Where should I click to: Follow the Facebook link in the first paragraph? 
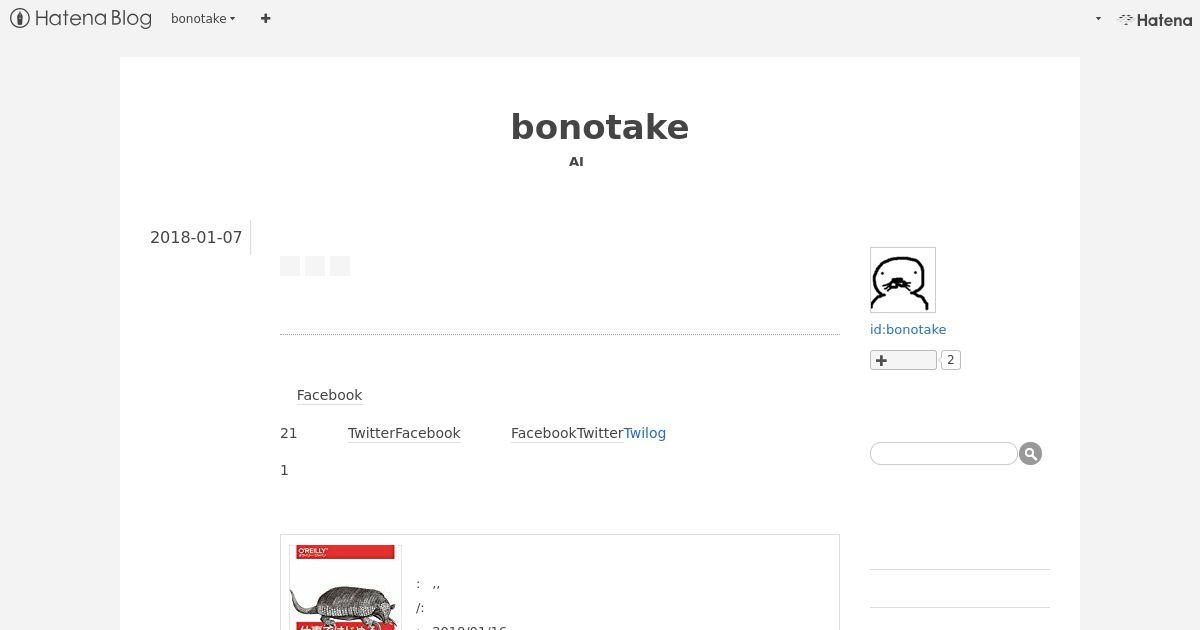(329, 395)
